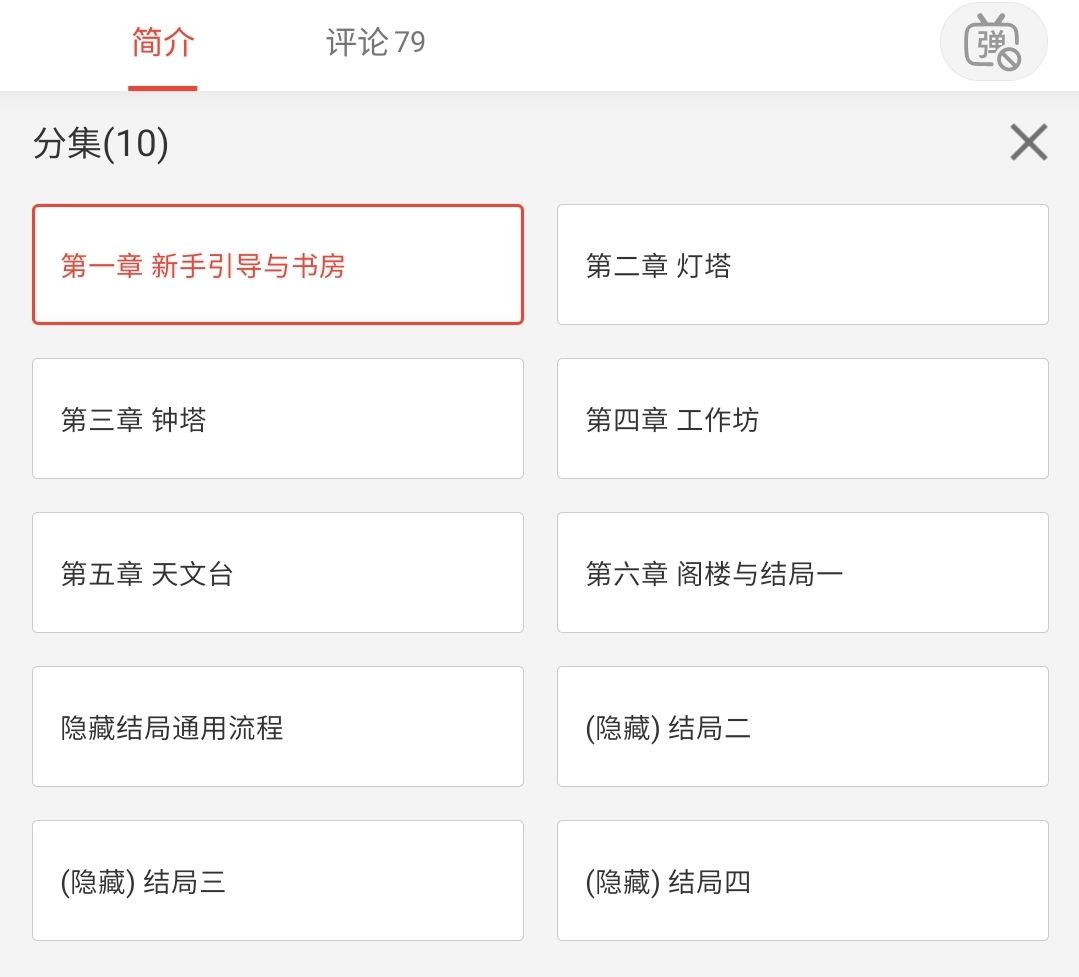Open the 评论 79 comments tab
This screenshot has width=1079, height=977.
pos(375,43)
